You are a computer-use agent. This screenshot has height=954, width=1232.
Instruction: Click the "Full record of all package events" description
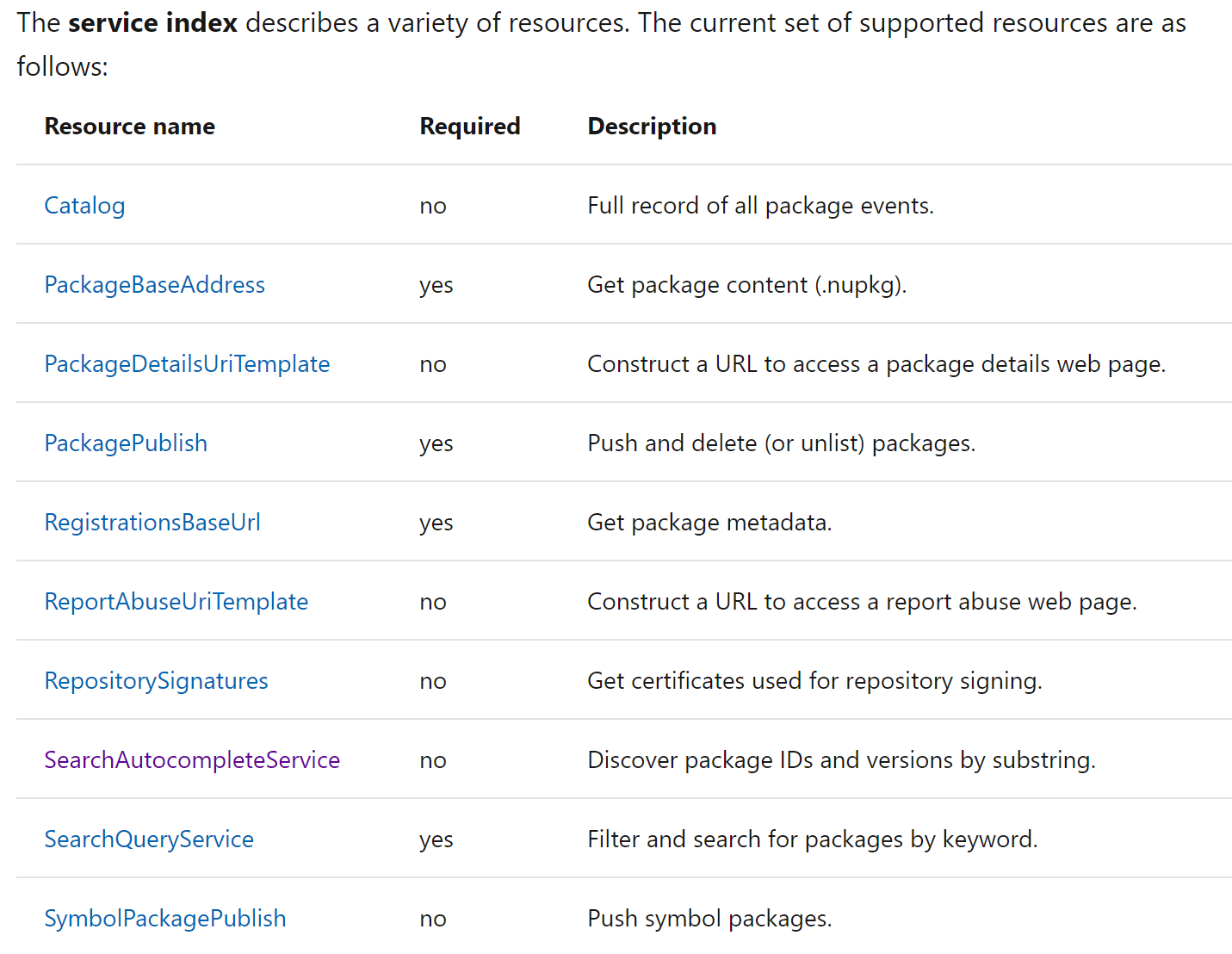759,206
